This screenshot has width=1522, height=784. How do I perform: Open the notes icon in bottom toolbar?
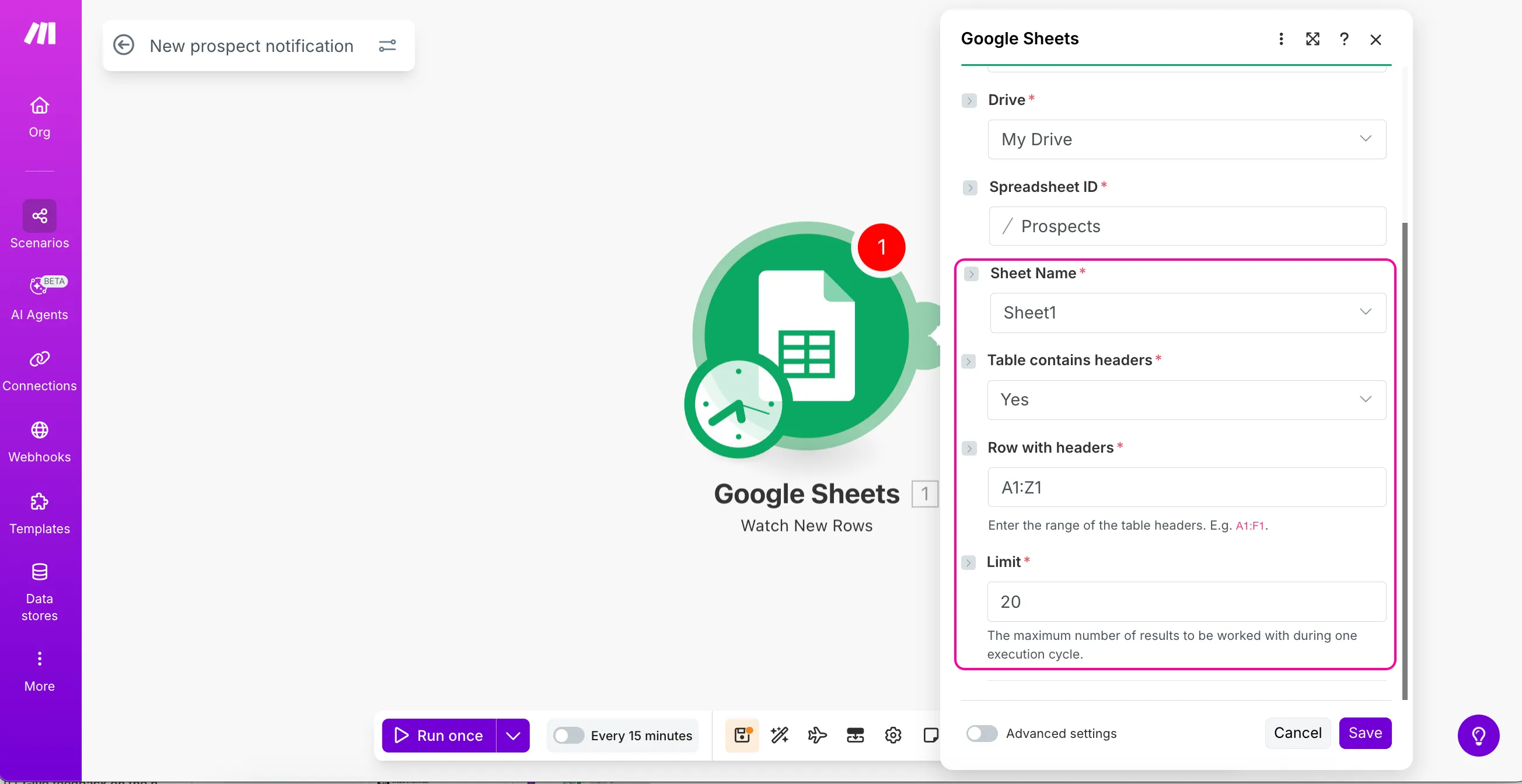click(x=931, y=735)
